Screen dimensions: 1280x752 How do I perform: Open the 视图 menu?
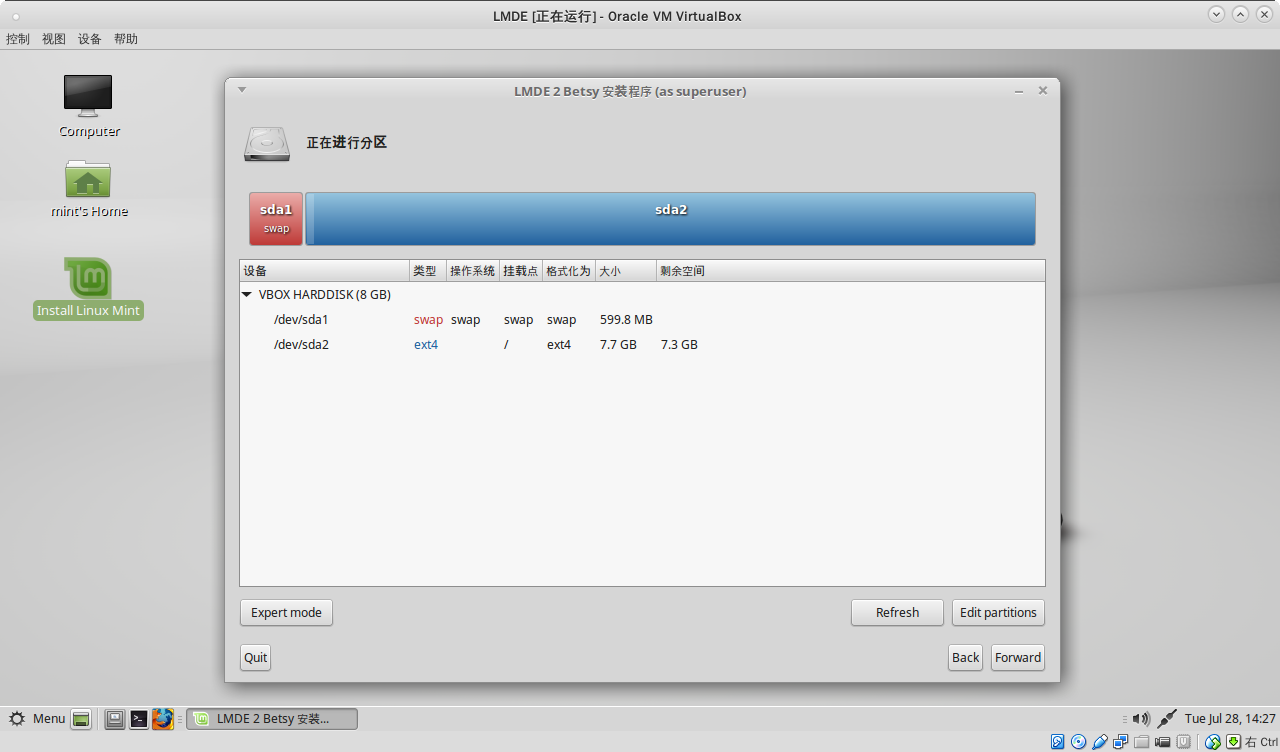(54, 39)
